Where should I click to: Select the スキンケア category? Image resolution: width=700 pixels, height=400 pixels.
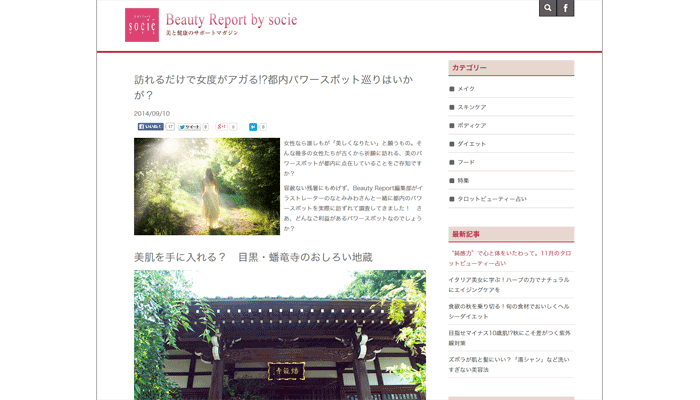471,107
